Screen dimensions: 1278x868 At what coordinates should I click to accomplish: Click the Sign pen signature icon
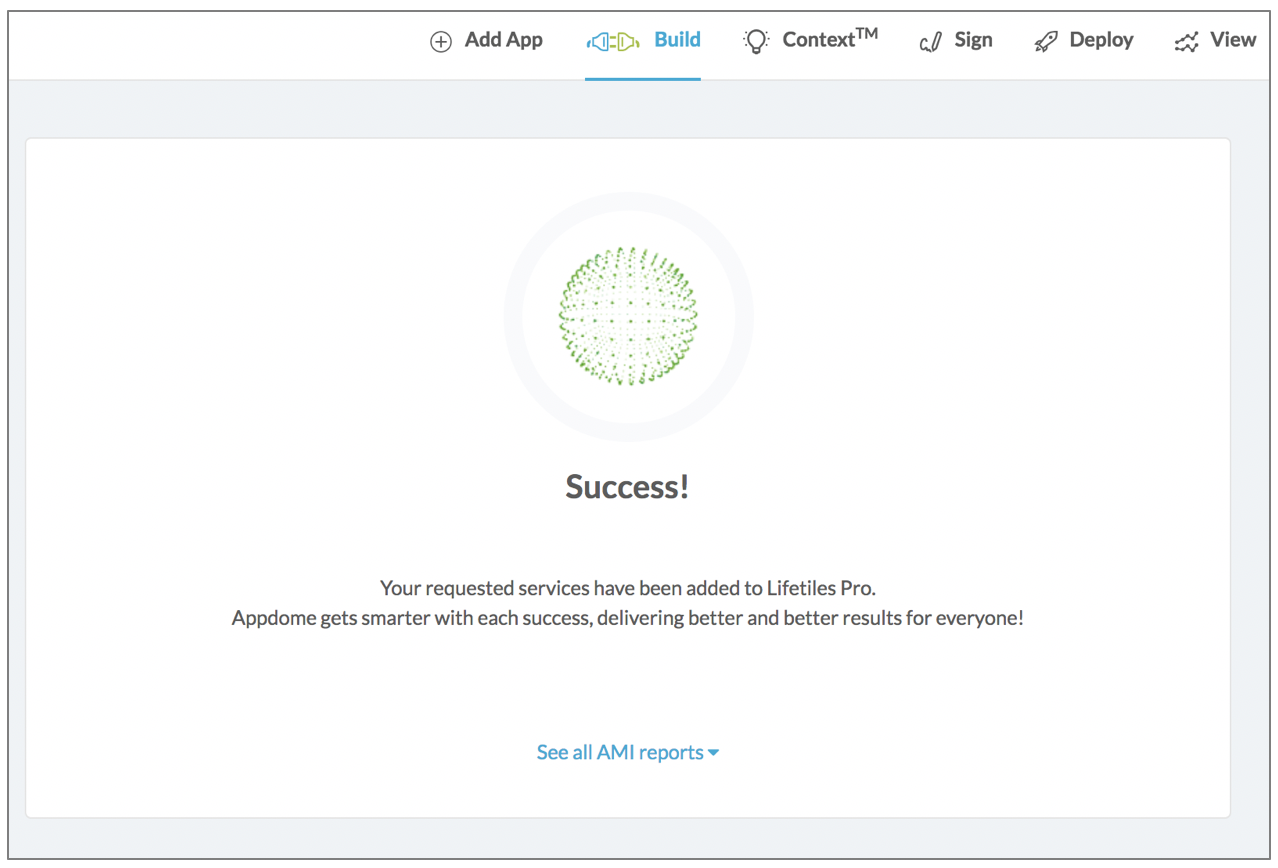pyautogui.click(x=931, y=42)
